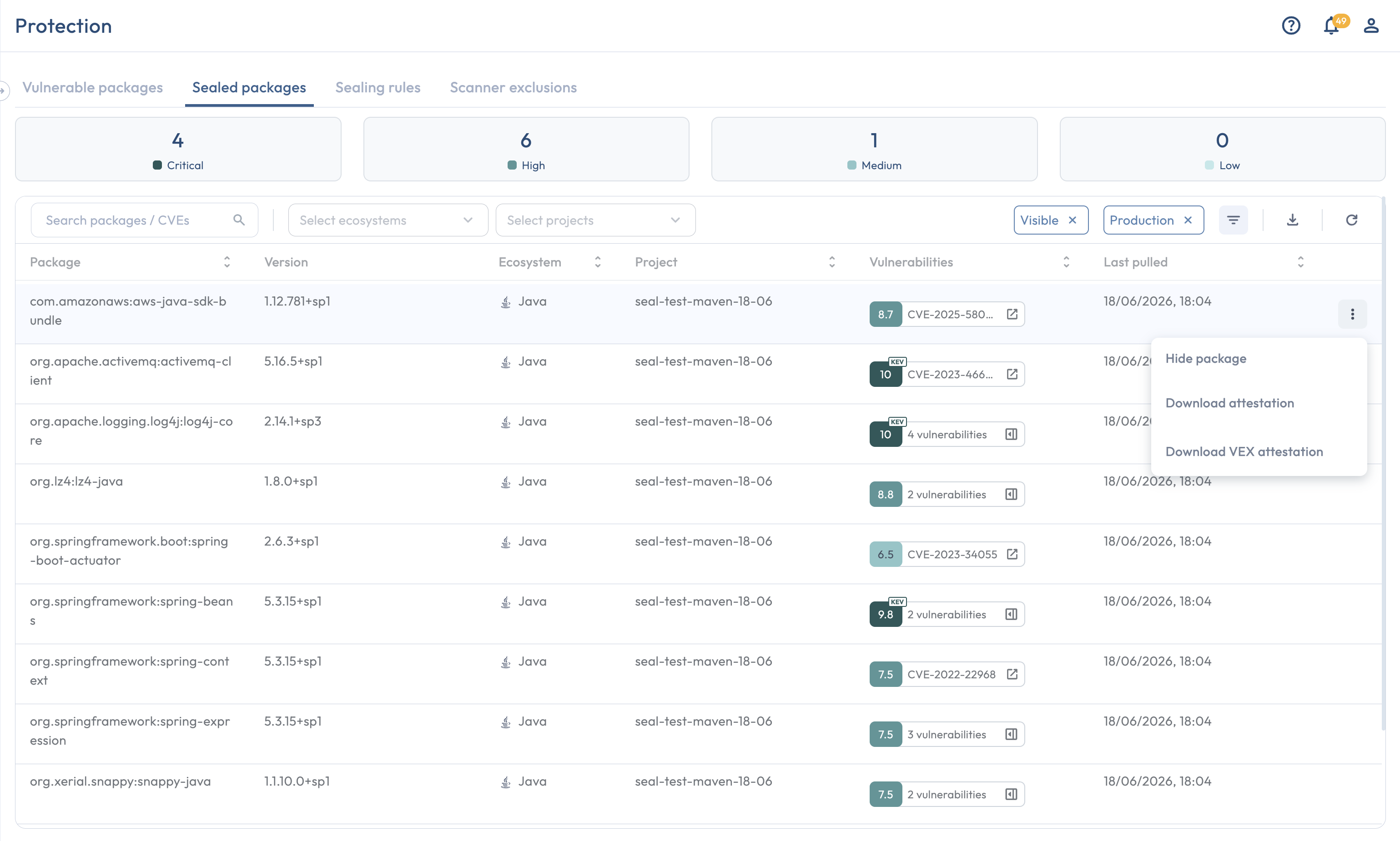Click the search magnifier icon
The height and width of the screenshot is (841, 1400).
coord(239,220)
